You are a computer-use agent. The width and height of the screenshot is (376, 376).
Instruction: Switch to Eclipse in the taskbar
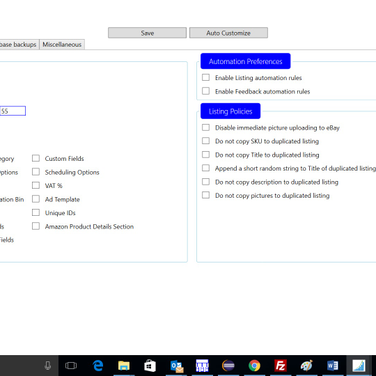pyautogui.click(x=228, y=366)
